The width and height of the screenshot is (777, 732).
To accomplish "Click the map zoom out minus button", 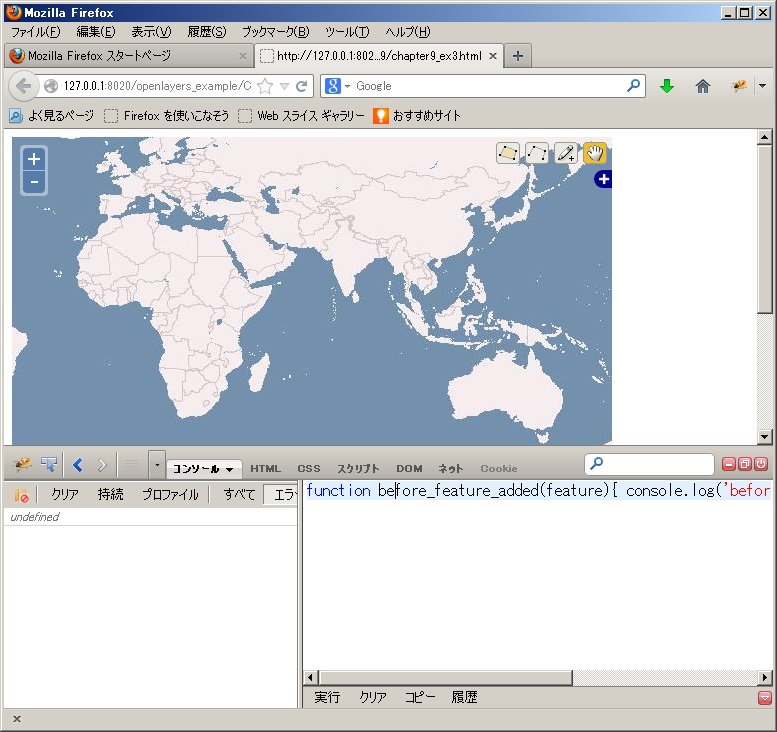I will 34,182.
